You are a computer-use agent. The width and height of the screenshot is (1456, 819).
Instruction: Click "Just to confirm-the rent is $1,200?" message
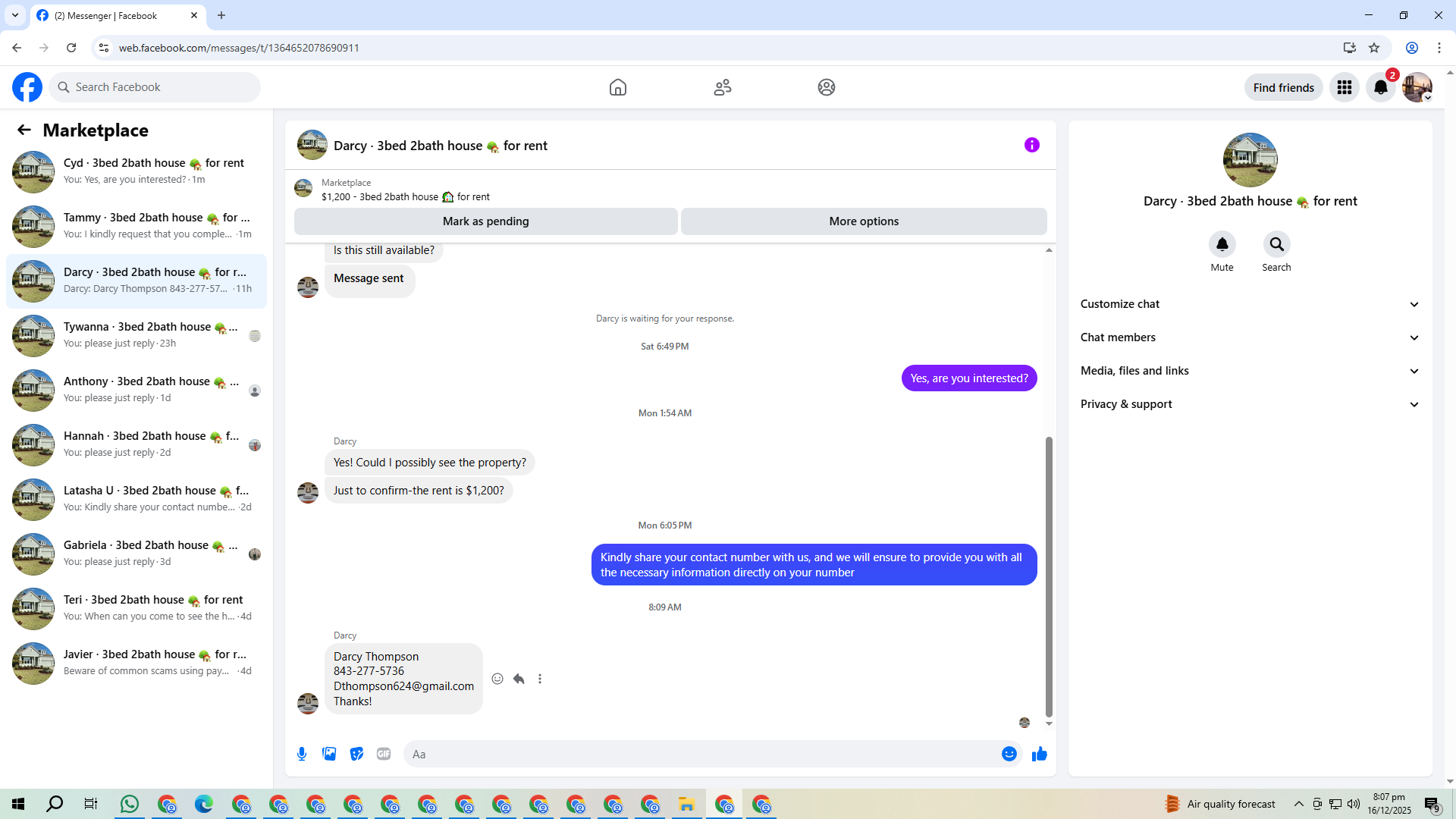click(419, 491)
